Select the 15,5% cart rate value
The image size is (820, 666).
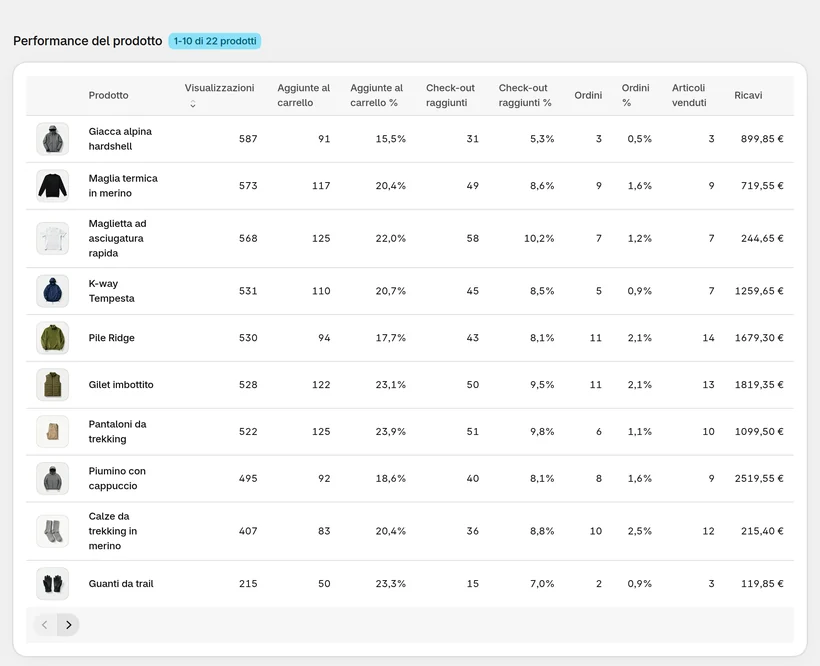tap(391, 139)
